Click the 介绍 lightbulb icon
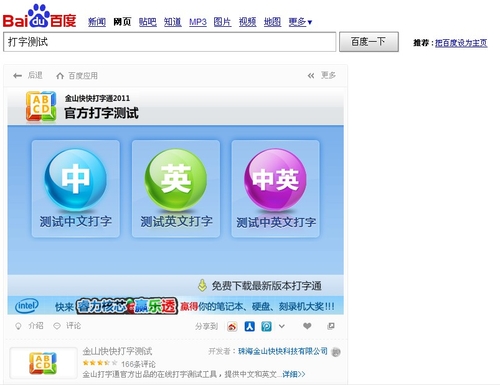The image size is (500, 385). [x=18, y=326]
